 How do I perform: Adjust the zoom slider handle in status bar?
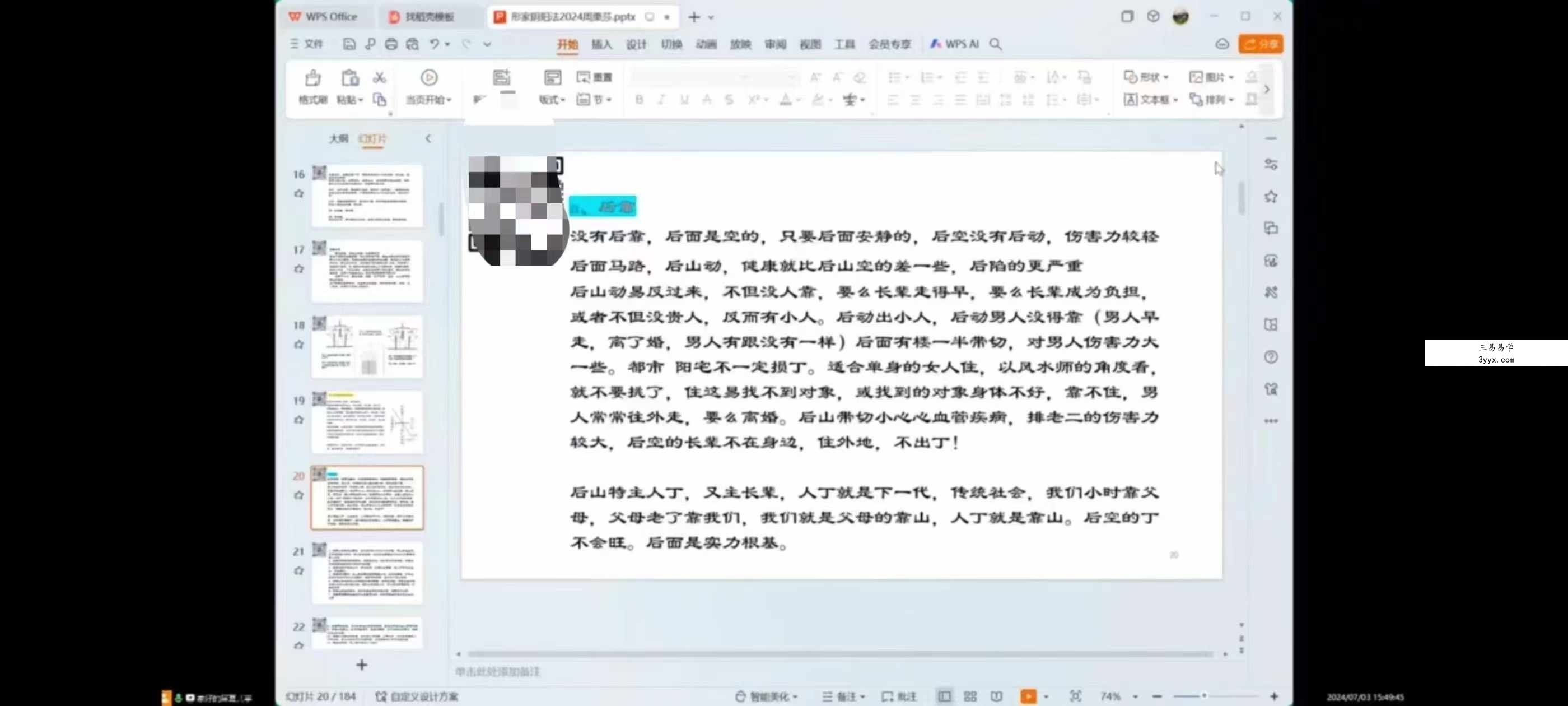tap(1203, 696)
